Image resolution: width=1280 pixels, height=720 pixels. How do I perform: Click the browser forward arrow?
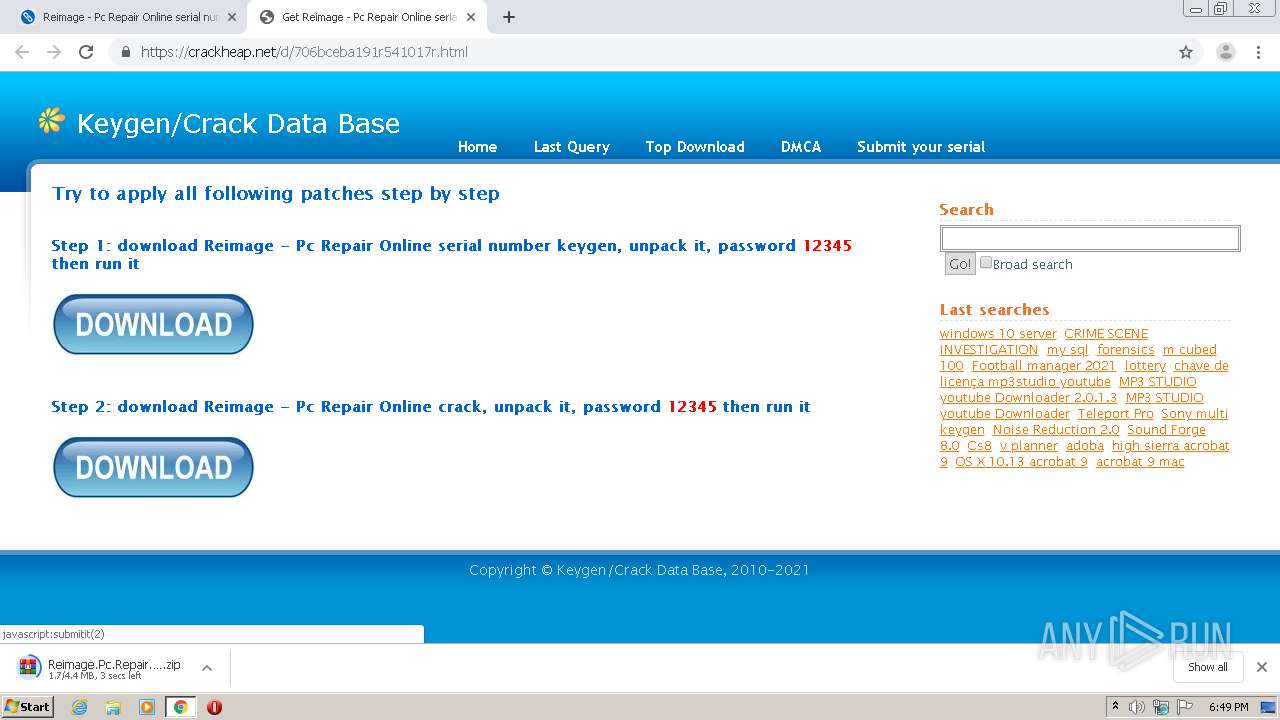pyautogui.click(x=54, y=52)
